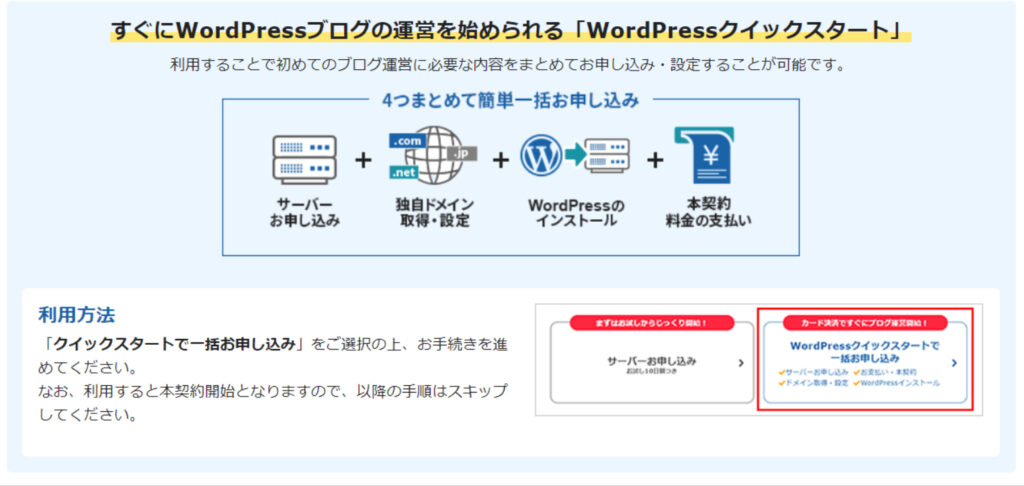Click the globe domain icon

433,156
